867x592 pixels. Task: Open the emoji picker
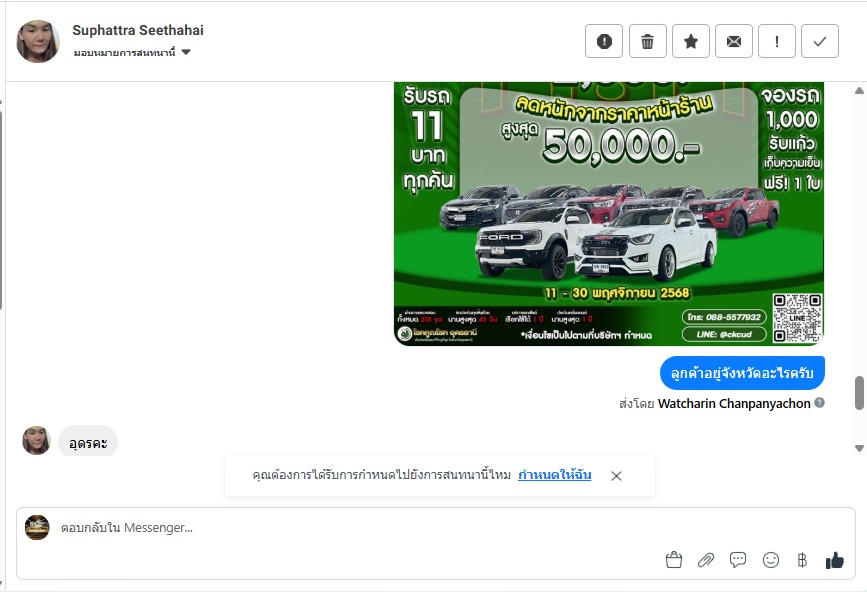point(770,560)
